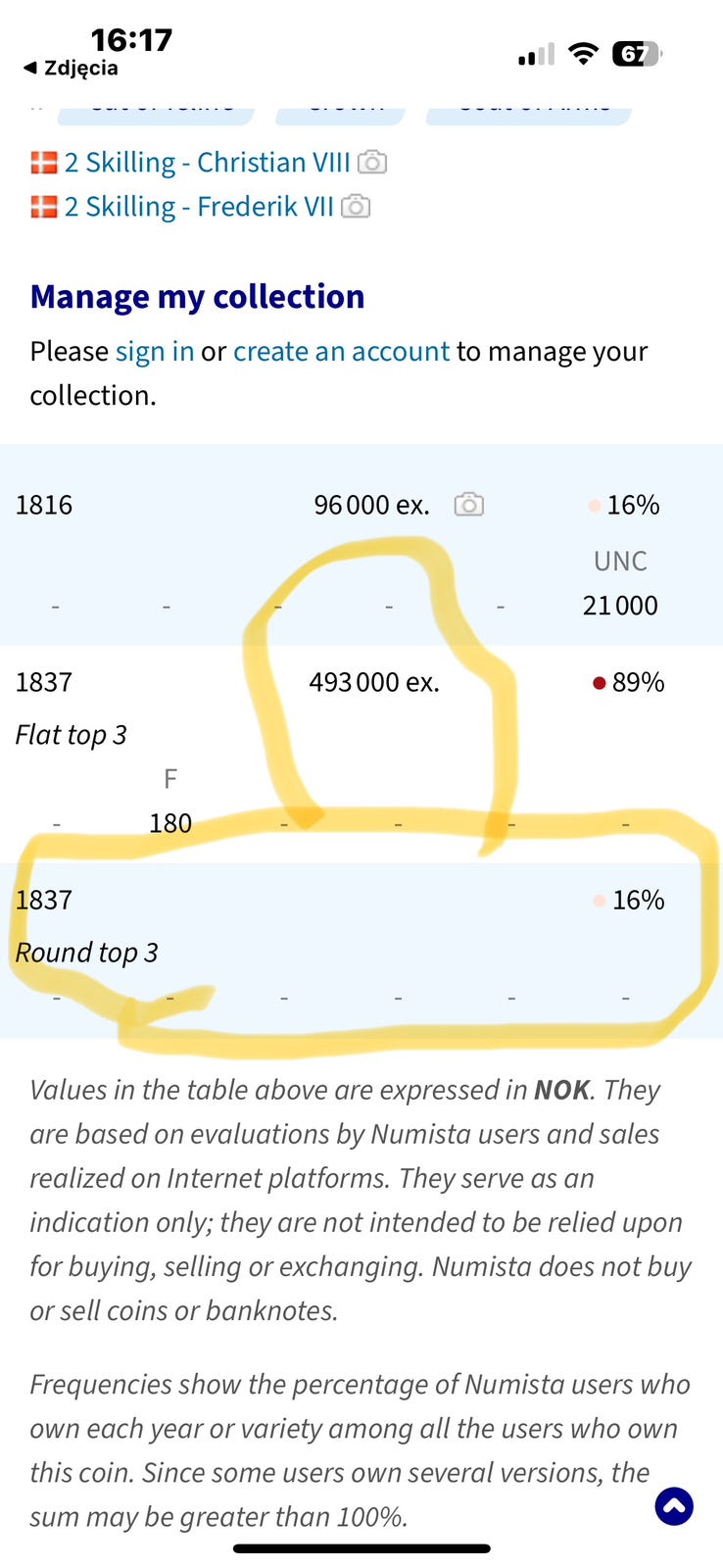Tap camera icon in 1816 row
This screenshot has height=1568, width=723.
pyautogui.click(x=468, y=505)
